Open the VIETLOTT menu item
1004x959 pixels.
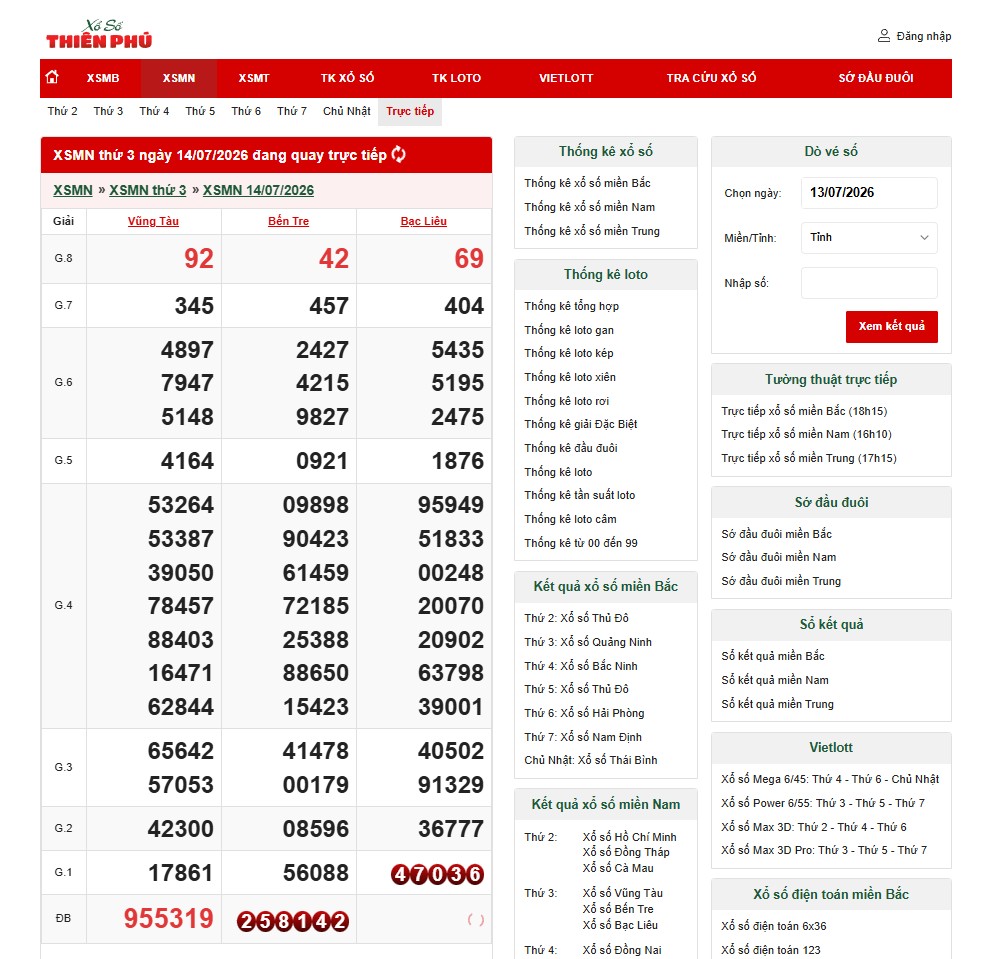coord(566,78)
